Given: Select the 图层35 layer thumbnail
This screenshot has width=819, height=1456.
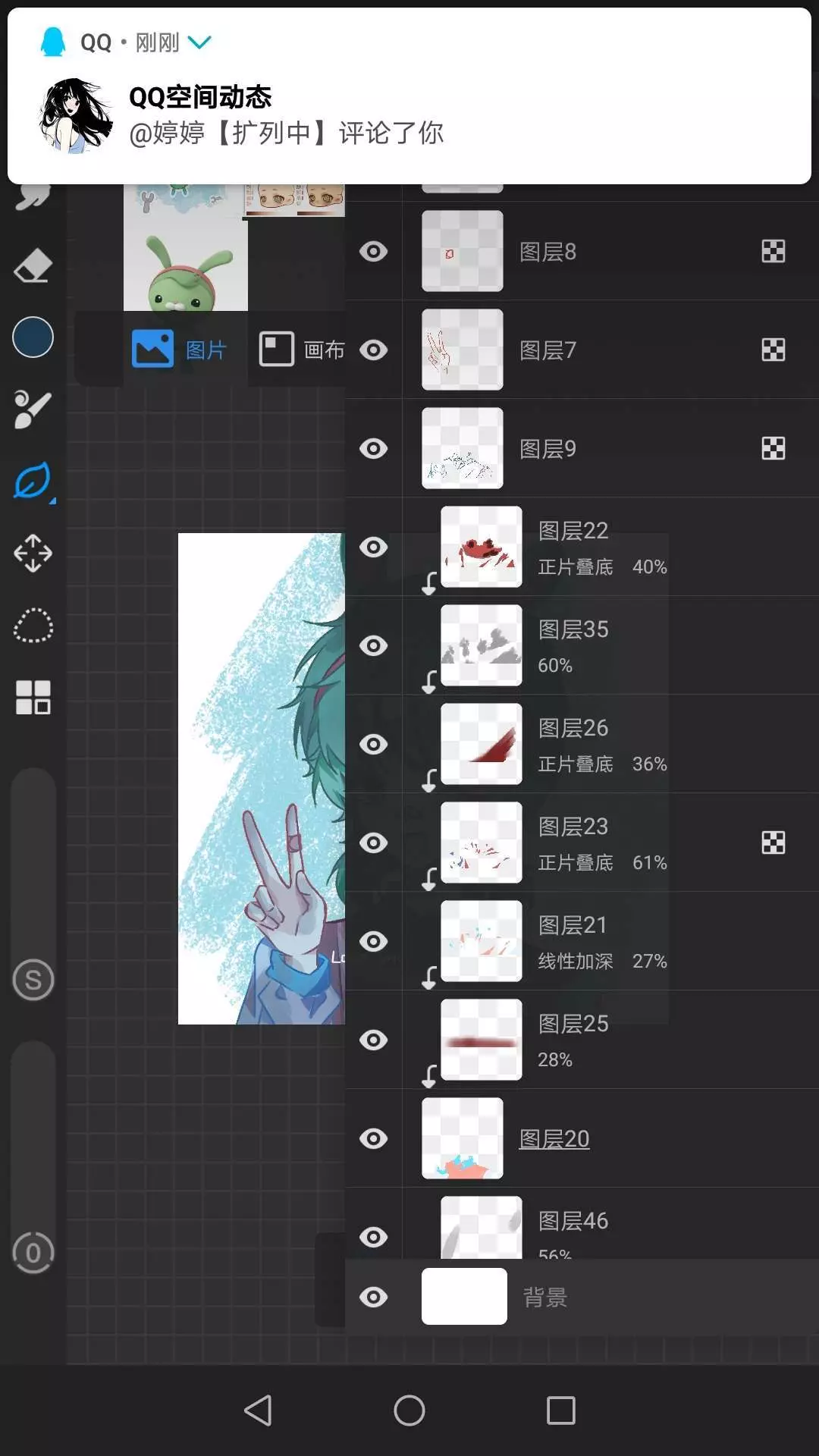Looking at the screenshot, I should [x=481, y=645].
